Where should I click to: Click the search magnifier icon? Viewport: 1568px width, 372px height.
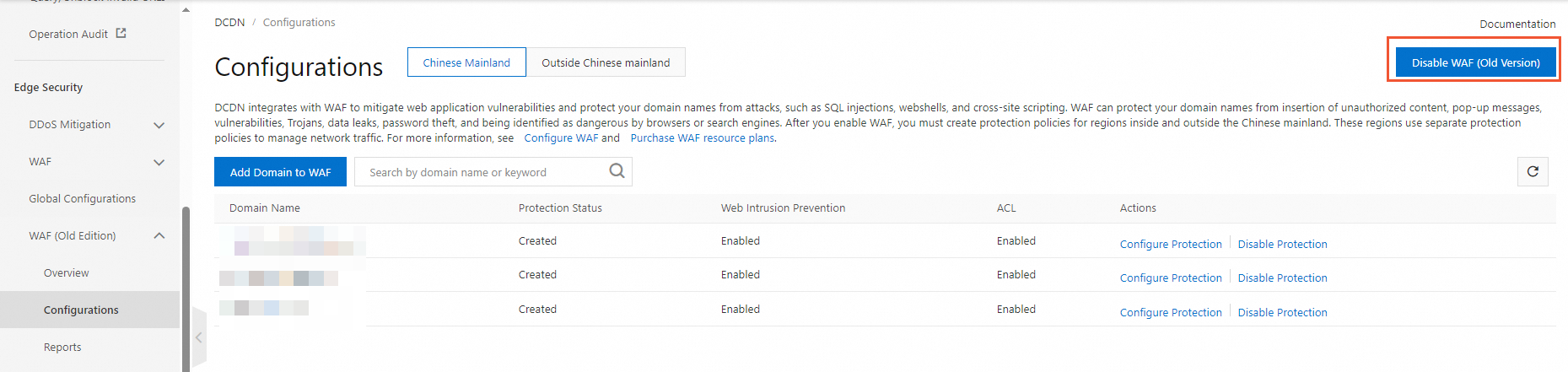point(617,171)
